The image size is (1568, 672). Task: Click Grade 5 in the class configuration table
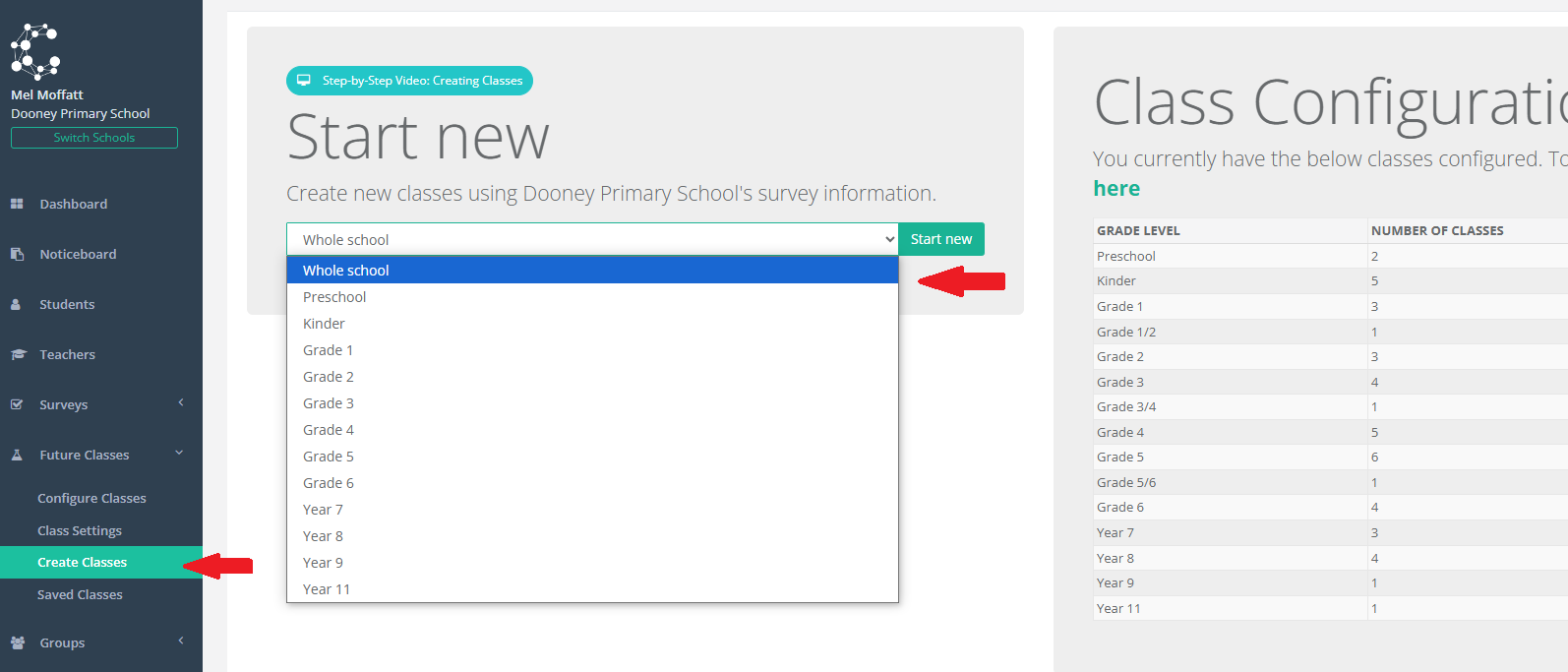(x=1120, y=457)
